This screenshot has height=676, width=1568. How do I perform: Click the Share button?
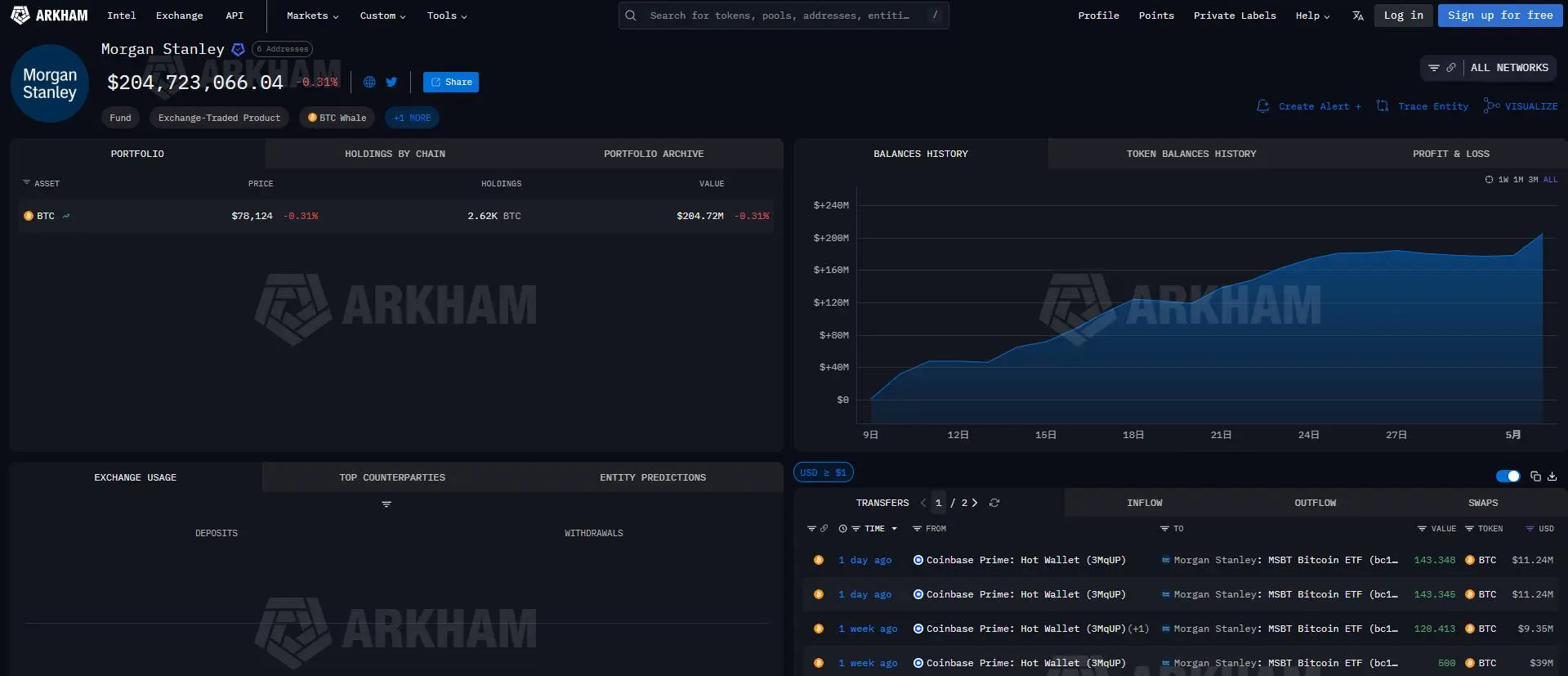pyautogui.click(x=451, y=82)
